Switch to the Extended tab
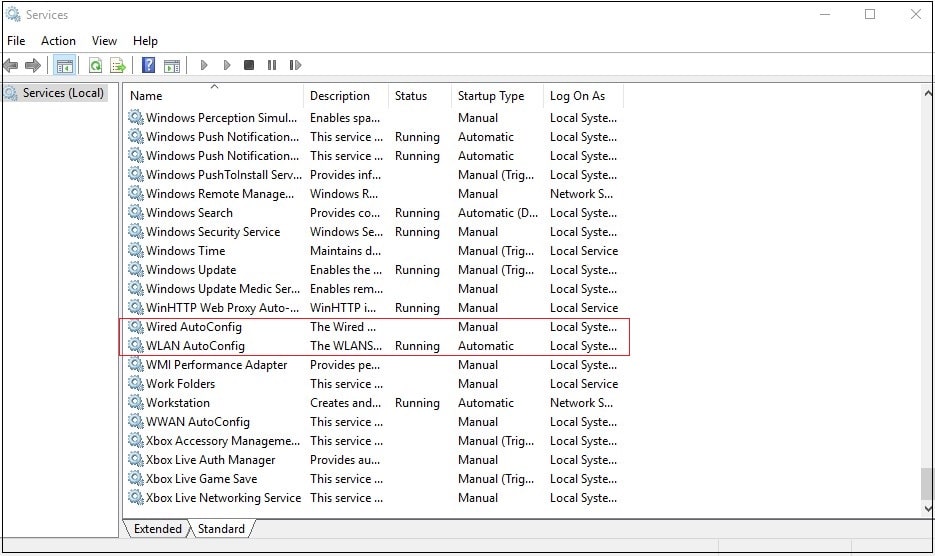The width and height of the screenshot is (935, 556). [x=157, y=529]
